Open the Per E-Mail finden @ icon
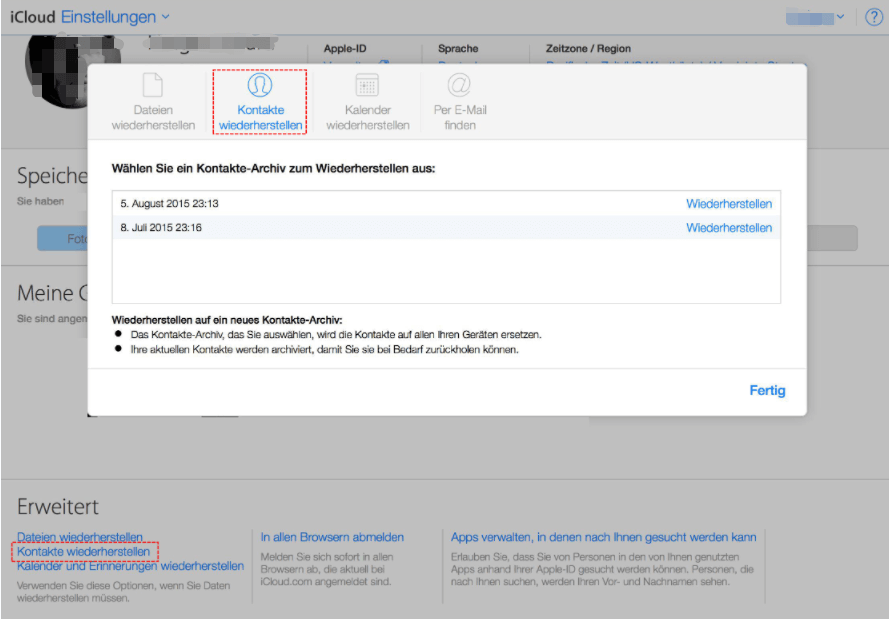Image resolution: width=889 pixels, height=619 pixels. [459, 86]
